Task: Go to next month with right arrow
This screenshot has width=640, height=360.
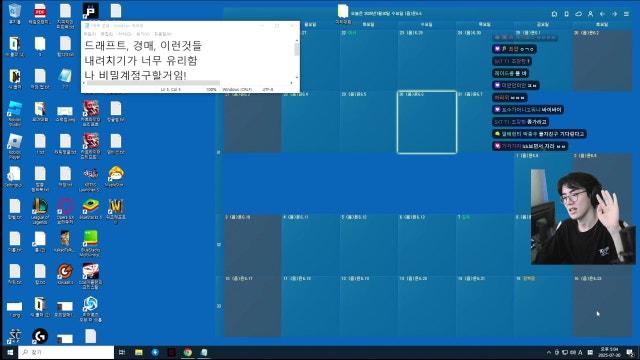Action: (614, 14)
